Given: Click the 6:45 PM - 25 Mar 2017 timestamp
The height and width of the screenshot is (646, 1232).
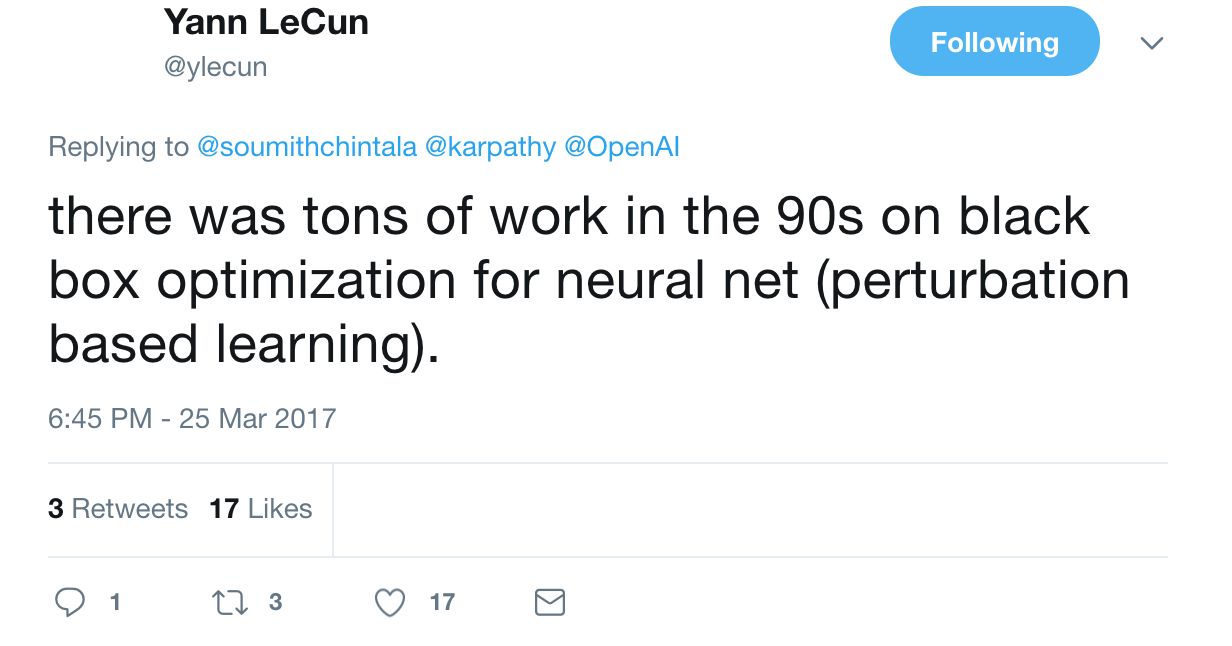Looking at the screenshot, I should pyautogui.click(x=192, y=417).
